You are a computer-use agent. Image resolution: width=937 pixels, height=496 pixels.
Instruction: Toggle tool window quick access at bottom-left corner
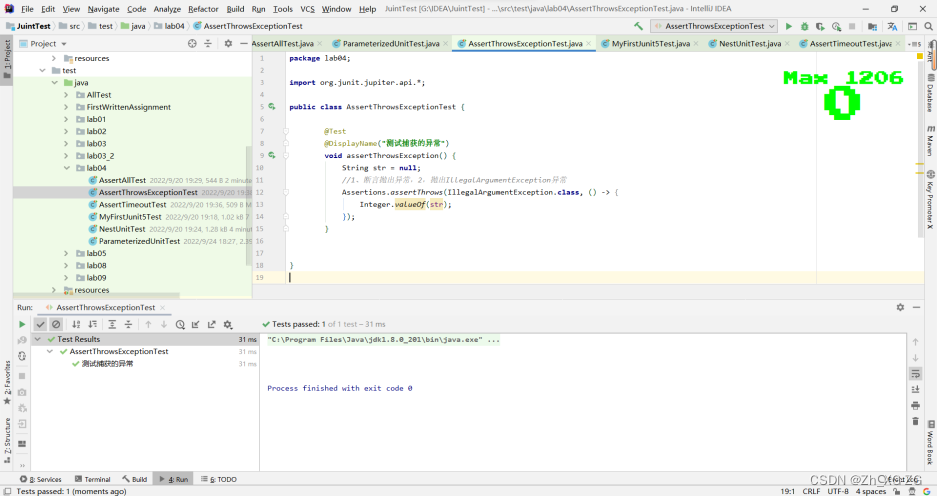[x=7, y=491]
